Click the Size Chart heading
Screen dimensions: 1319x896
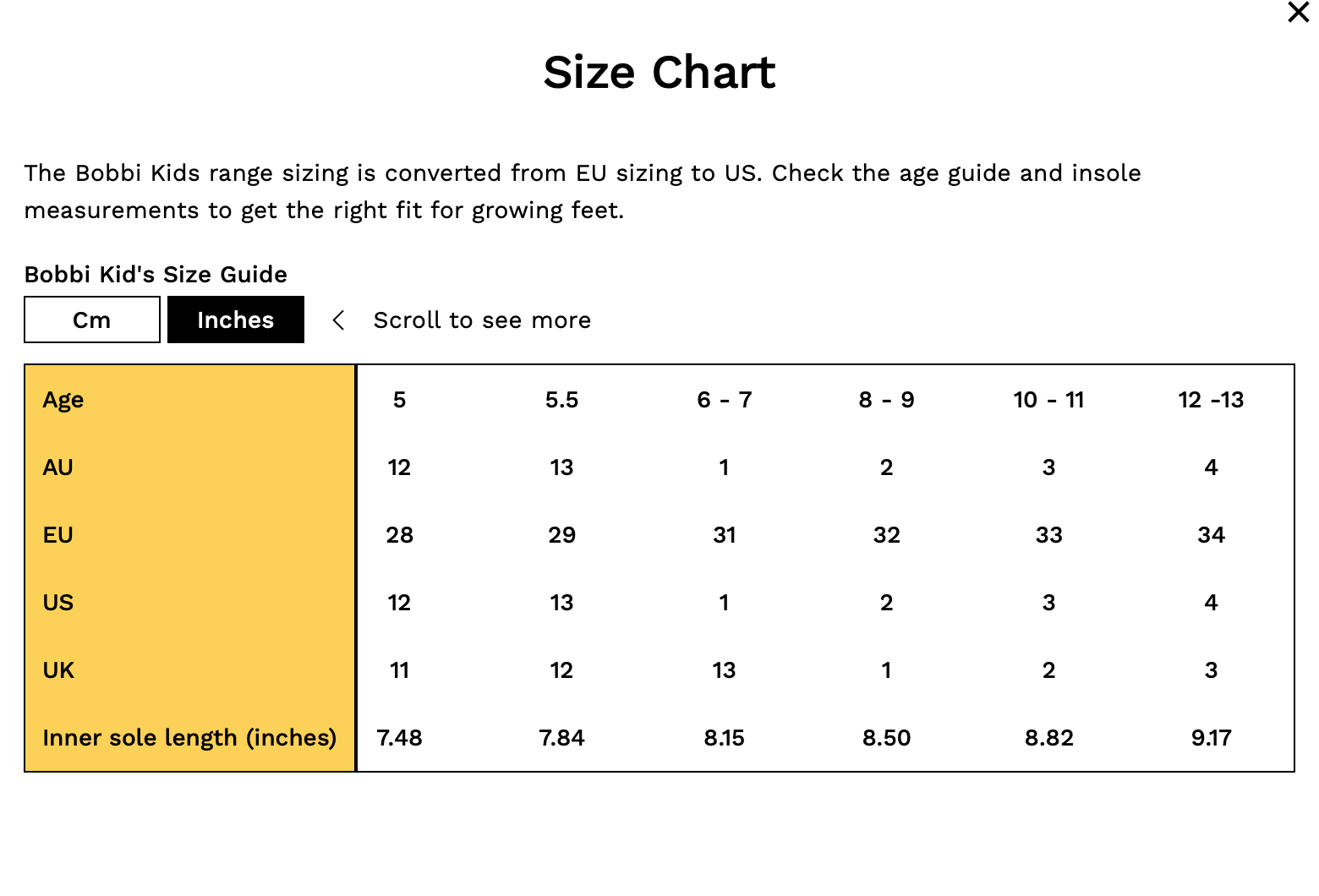click(659, 73)
